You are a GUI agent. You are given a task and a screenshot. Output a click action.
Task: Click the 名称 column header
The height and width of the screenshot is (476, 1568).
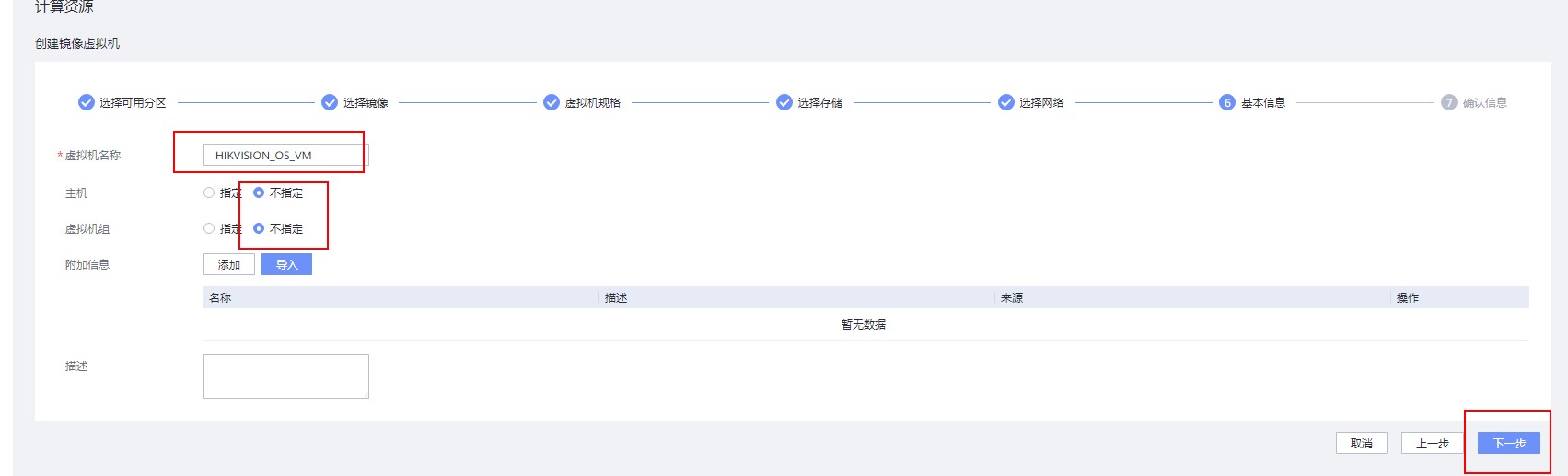[401, 297]
